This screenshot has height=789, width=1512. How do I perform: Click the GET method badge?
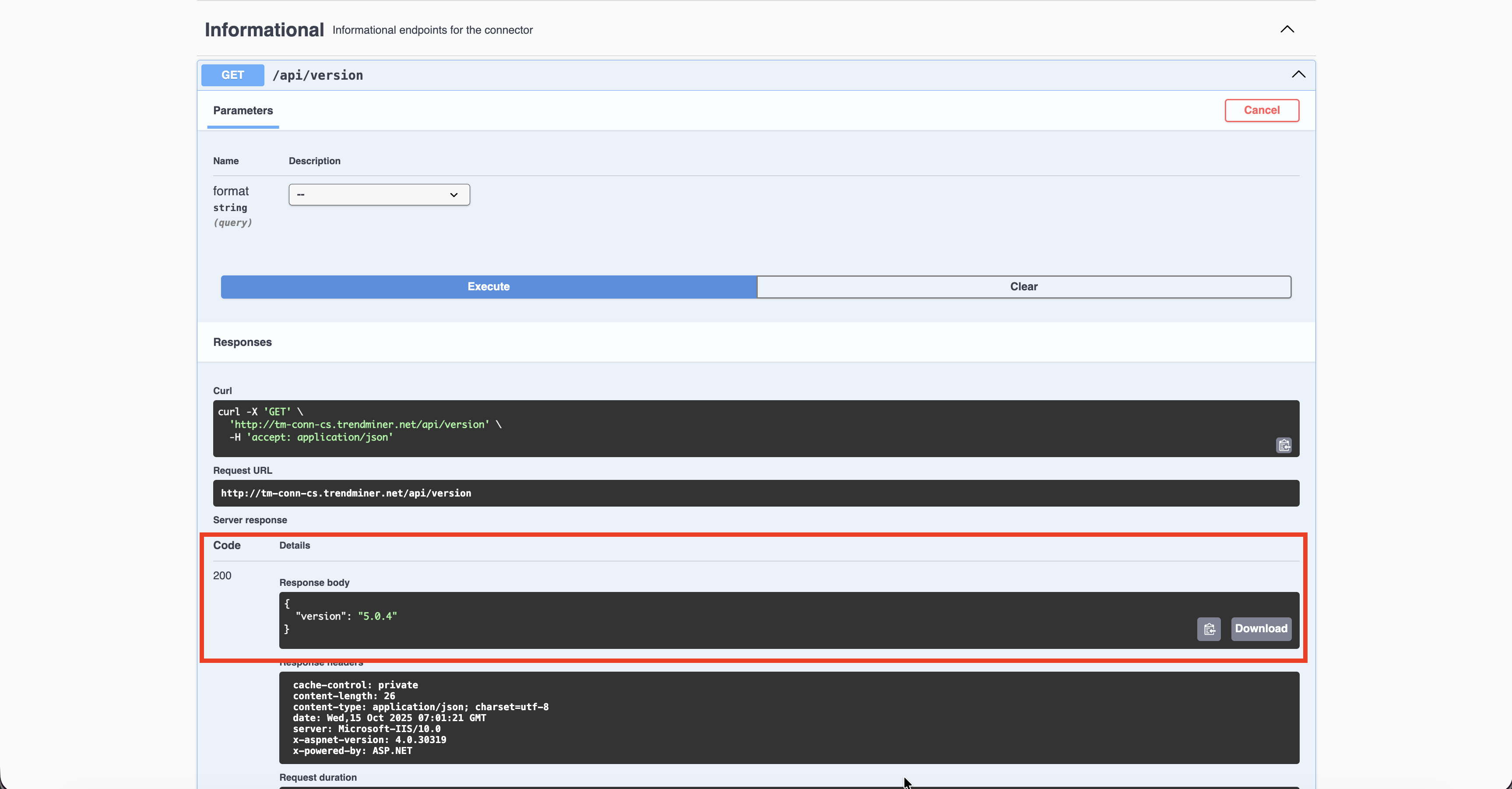(x=232, y=75)
